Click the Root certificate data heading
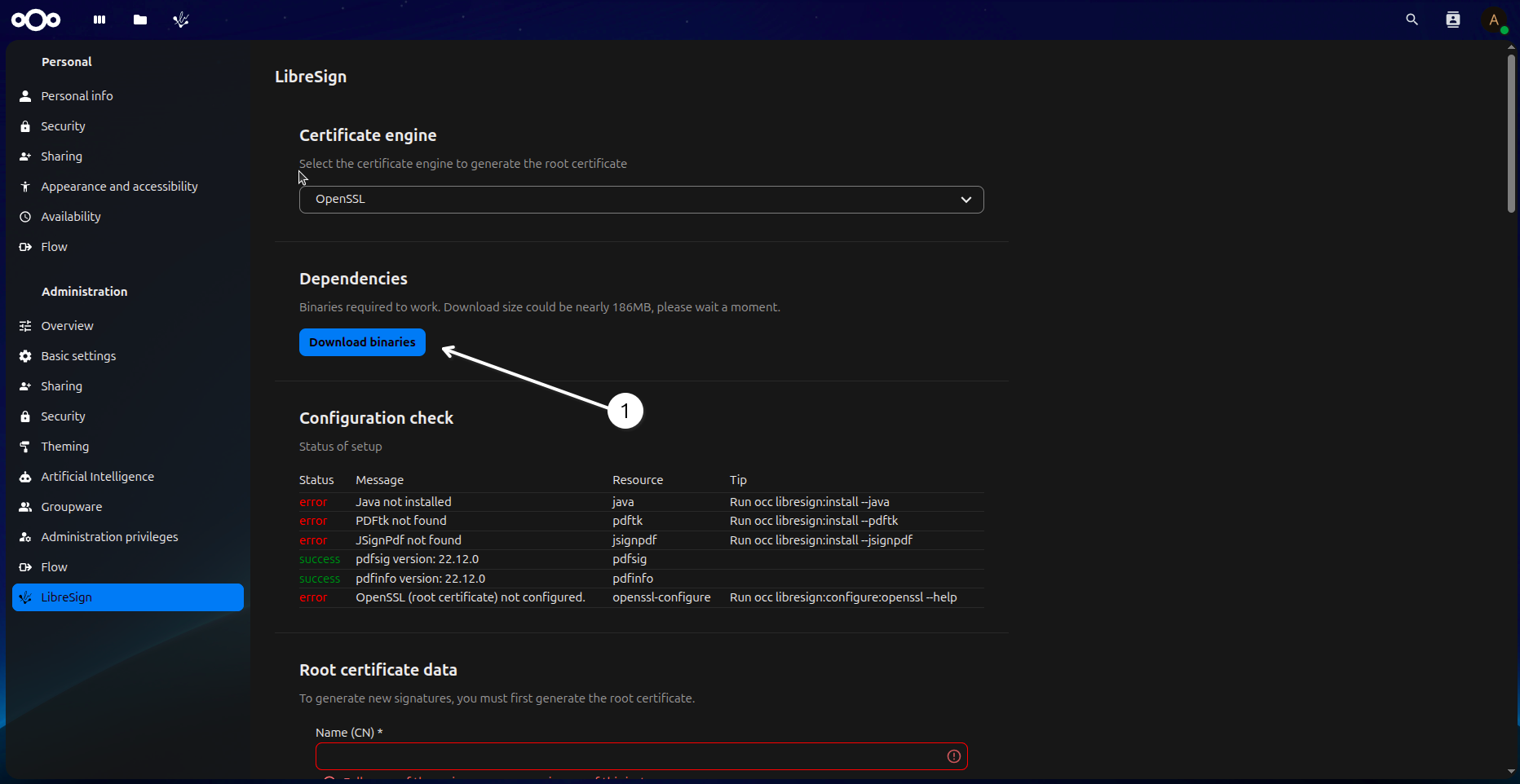Image resolution: width=1520 pixels, height=784 pixels. tap(378, 670)
